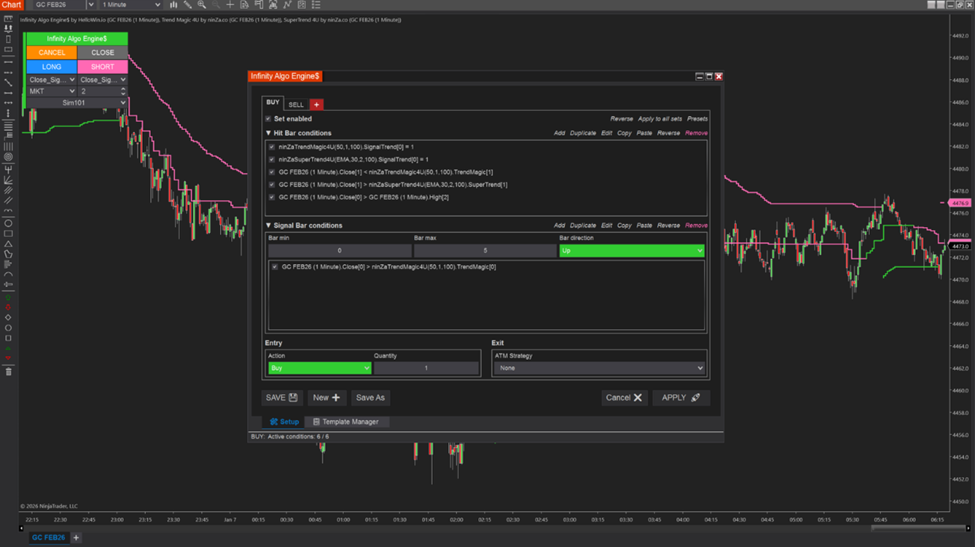Open the left Close_Sig dropdown
The image size is (975, 547).
pos(52,80)
